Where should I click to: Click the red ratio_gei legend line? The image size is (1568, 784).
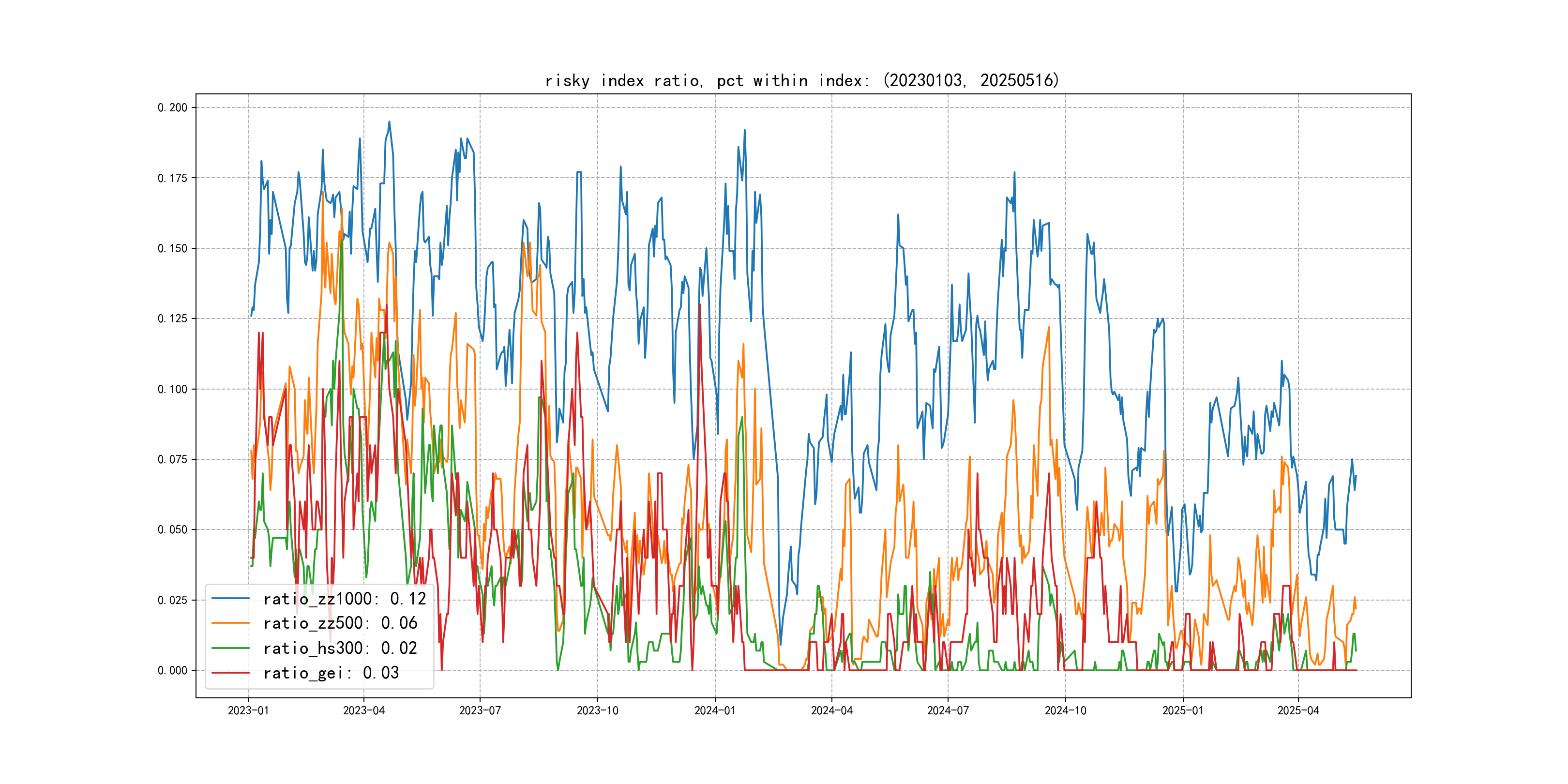click(230, 673)
